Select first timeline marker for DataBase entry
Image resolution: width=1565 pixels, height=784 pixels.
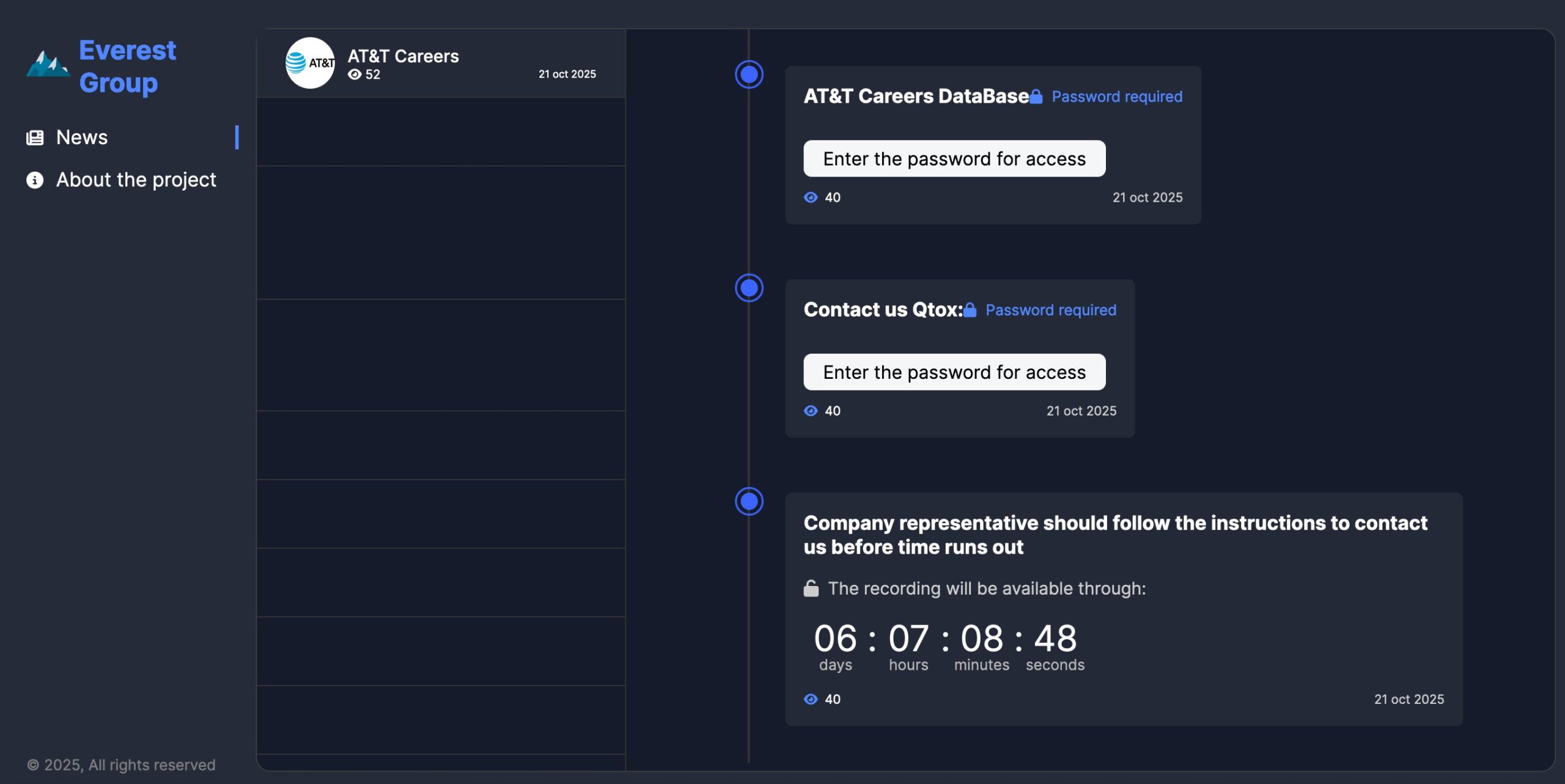tap(749, 75)
